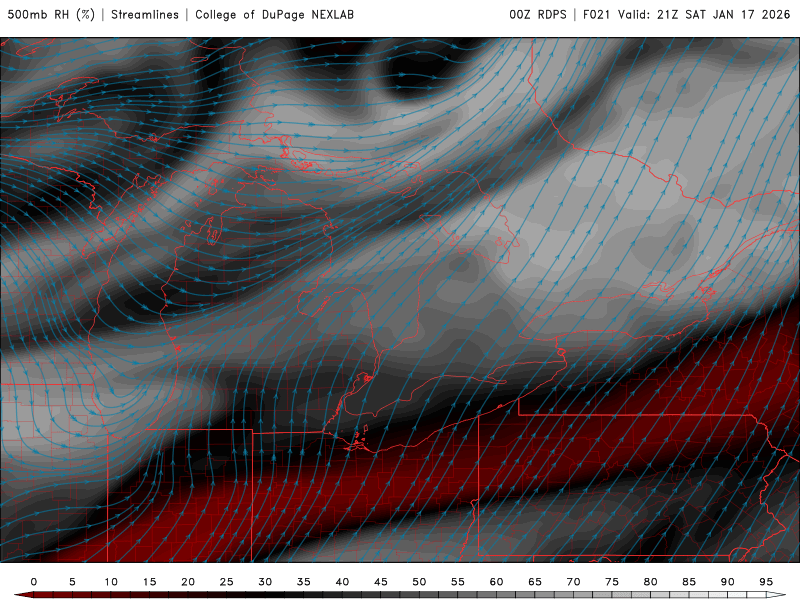
Task: Click the colorbar value 40
Action: click(x=342, y=582)
